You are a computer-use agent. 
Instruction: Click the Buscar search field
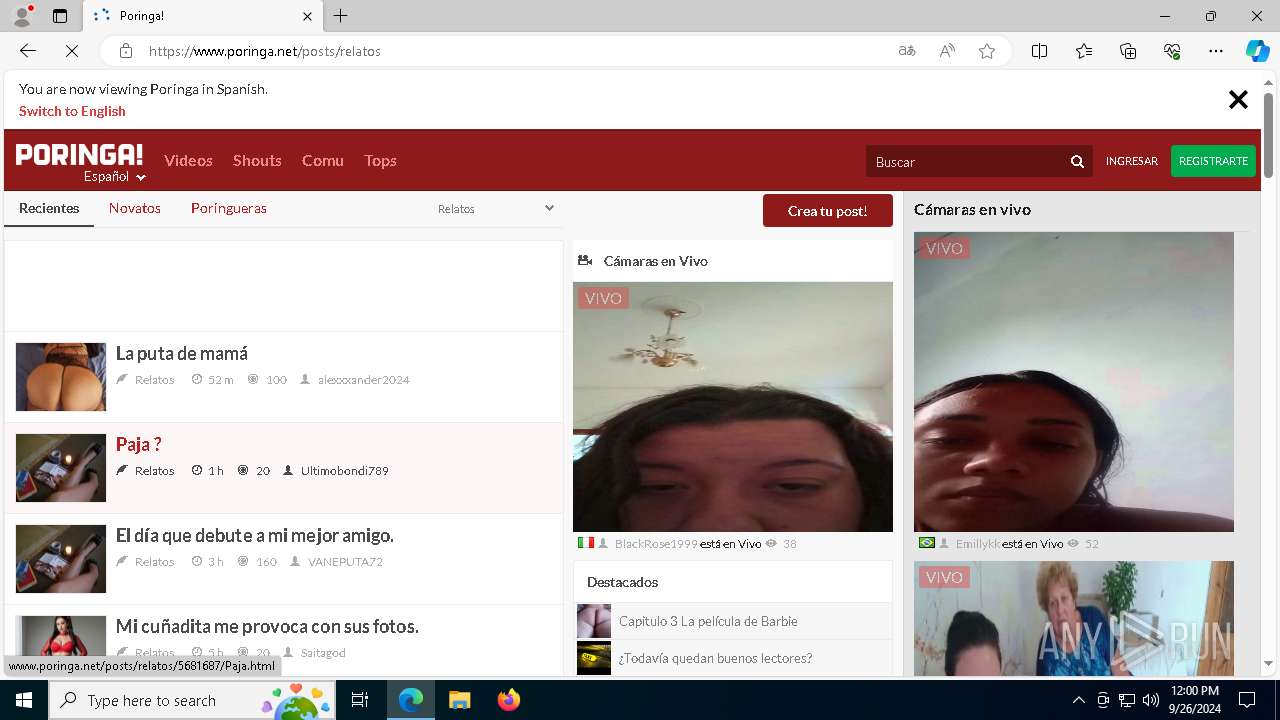click(966, 161)
